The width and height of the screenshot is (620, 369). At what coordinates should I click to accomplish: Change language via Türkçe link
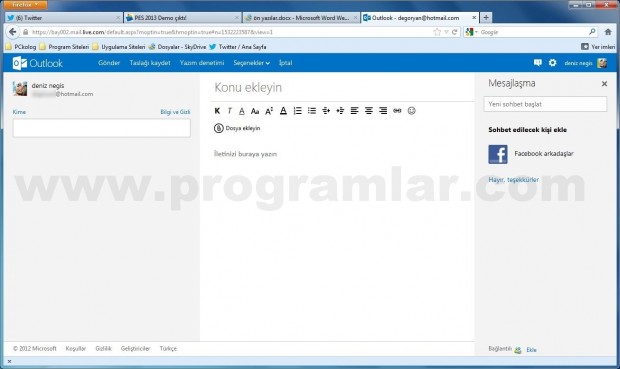(168, 348)
